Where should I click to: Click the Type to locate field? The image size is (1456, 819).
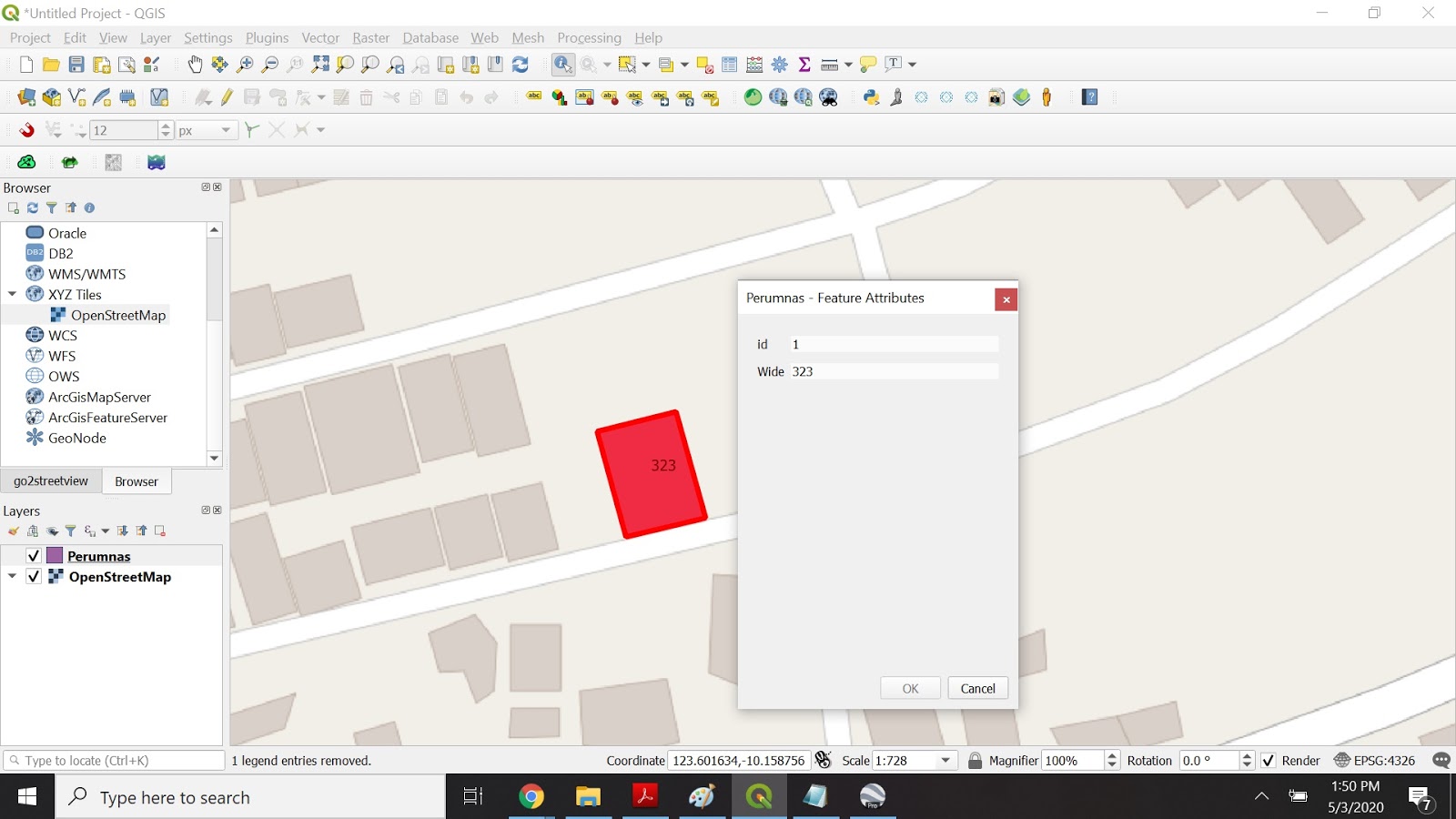coord(109,760)
